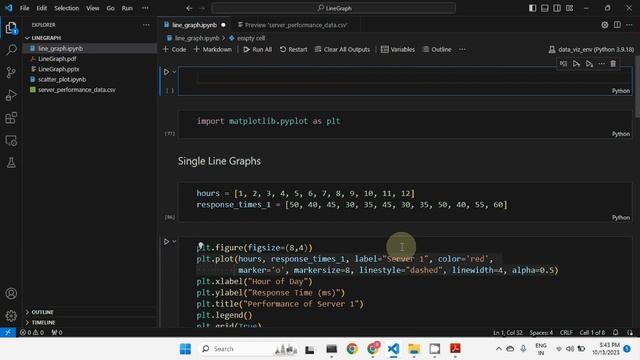Execute above cells icon in cell toolbar
This screenshot has height=360, width=640.
pos(576,64)
